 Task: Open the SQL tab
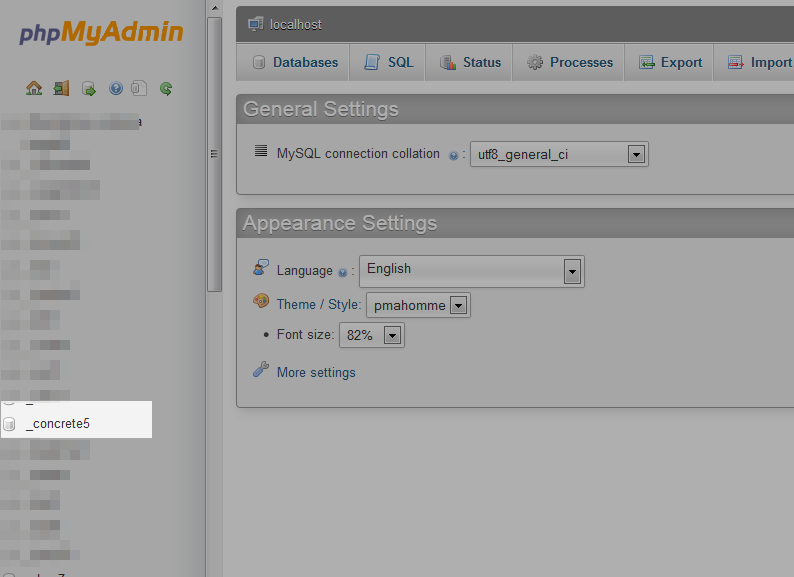coord(389,62)
